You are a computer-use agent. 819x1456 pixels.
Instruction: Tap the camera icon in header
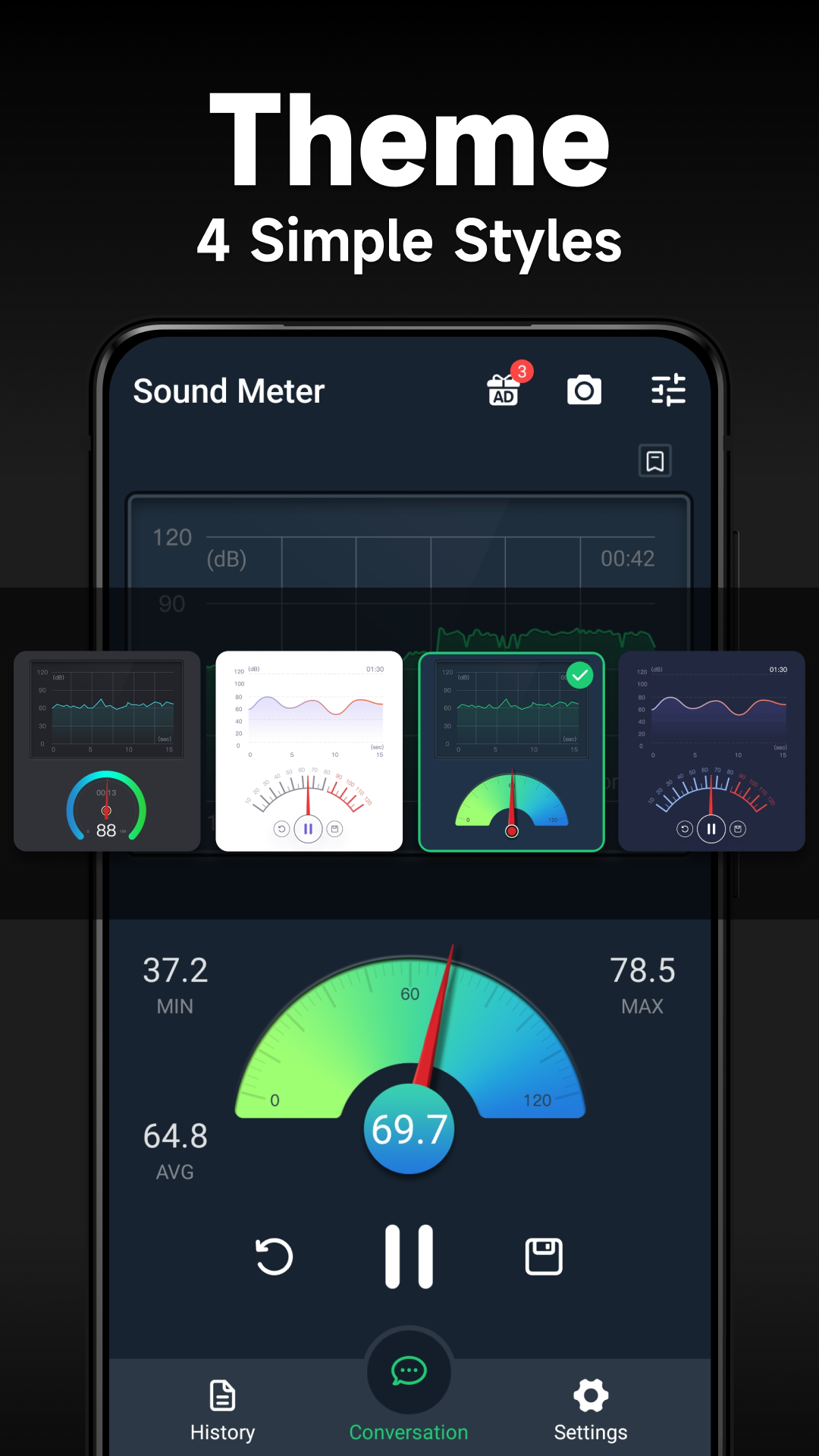pos(584,391)
